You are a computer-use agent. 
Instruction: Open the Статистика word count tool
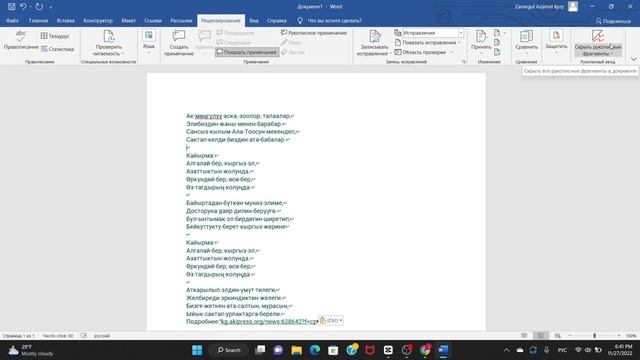click(58, 49)
